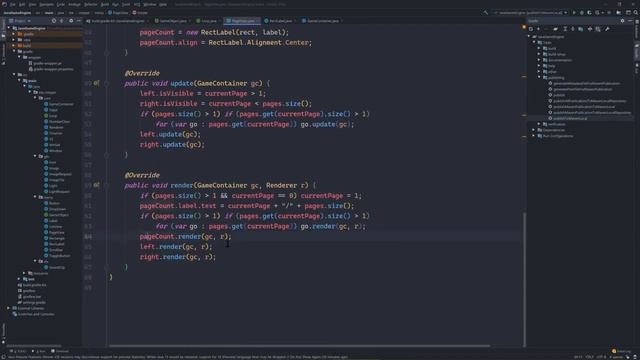The width and height of the screenshot is (640, 360).
Task: Open Search Everywhere magnifier icon
Action: click(x=636, y=13)
